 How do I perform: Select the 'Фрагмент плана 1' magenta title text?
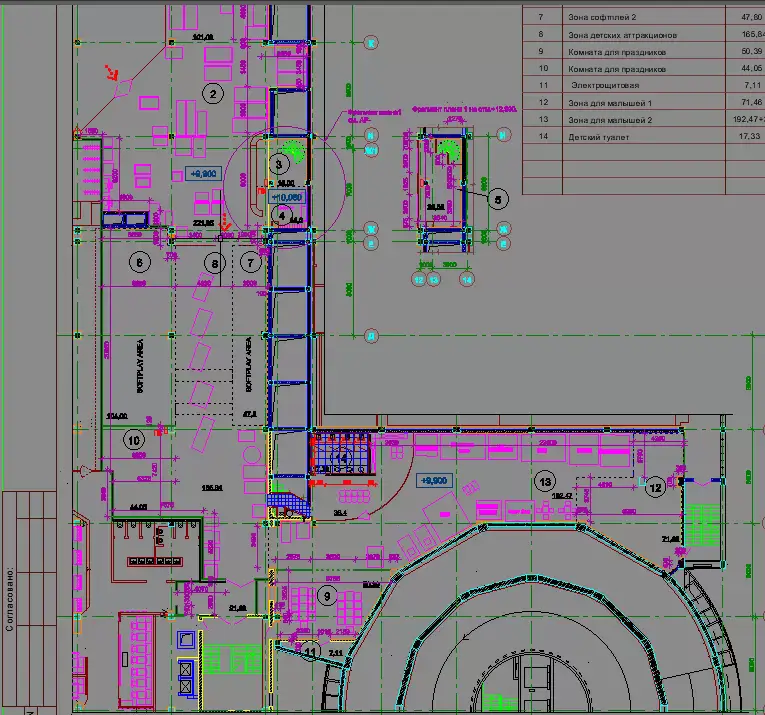point(464,109)
